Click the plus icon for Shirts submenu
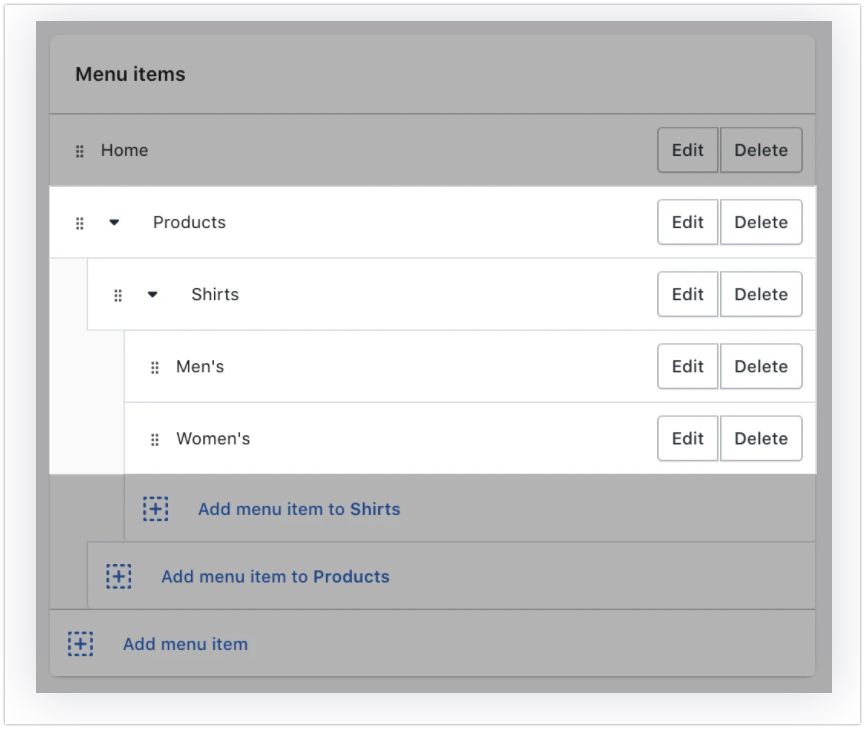Image resolution: width=865 pixels, height=729 pixels. 156,509
